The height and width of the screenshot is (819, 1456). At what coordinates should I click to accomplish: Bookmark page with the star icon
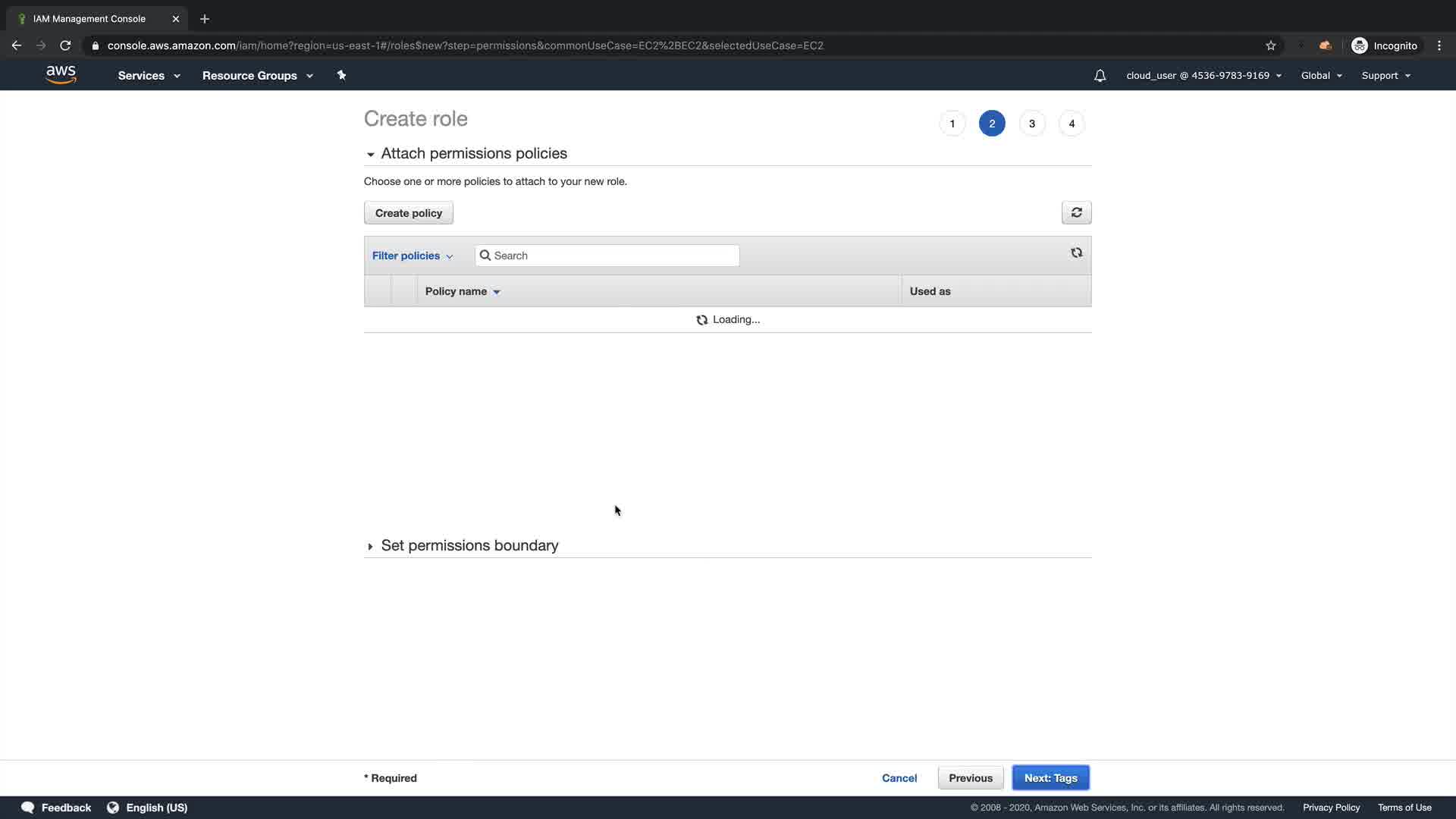[x=1271, y=45]
